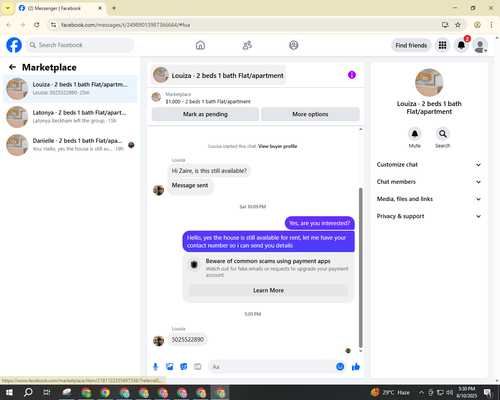Bookmark this page with the star icon
500x400 pixels.
(x=458, y=25)
